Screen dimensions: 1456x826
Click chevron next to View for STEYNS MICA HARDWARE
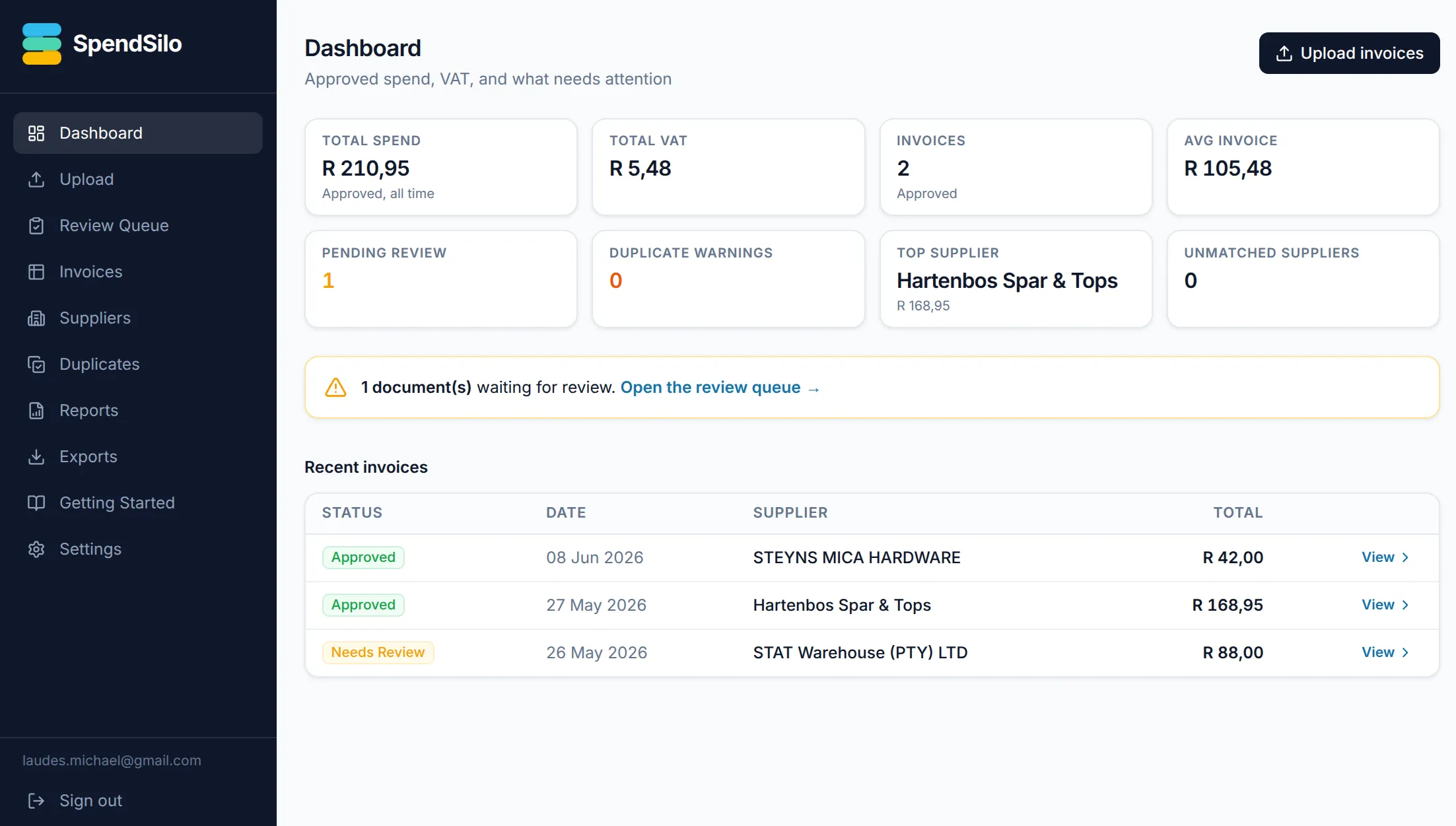click(x=1405, y=557)
